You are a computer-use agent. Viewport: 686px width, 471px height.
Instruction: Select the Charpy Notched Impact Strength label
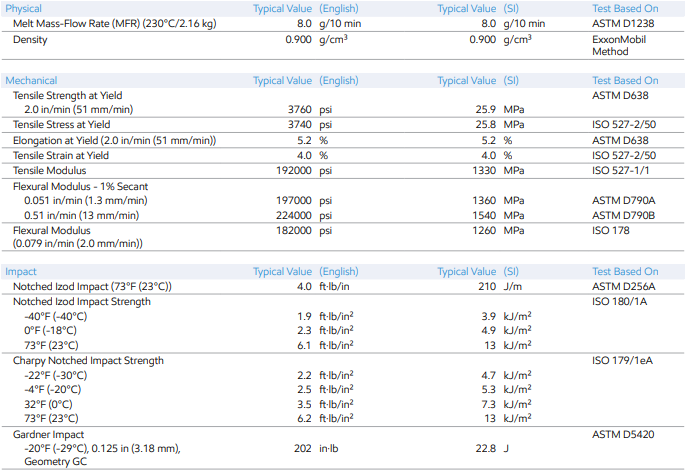[88, 360]
